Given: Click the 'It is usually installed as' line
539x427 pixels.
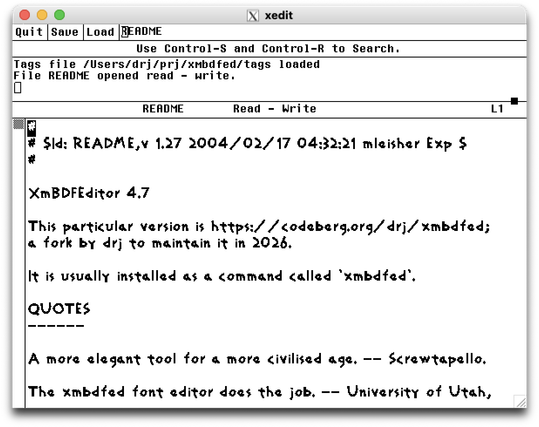Looking at the screenshot, I should pyautogui.click(x=222, y=276).
